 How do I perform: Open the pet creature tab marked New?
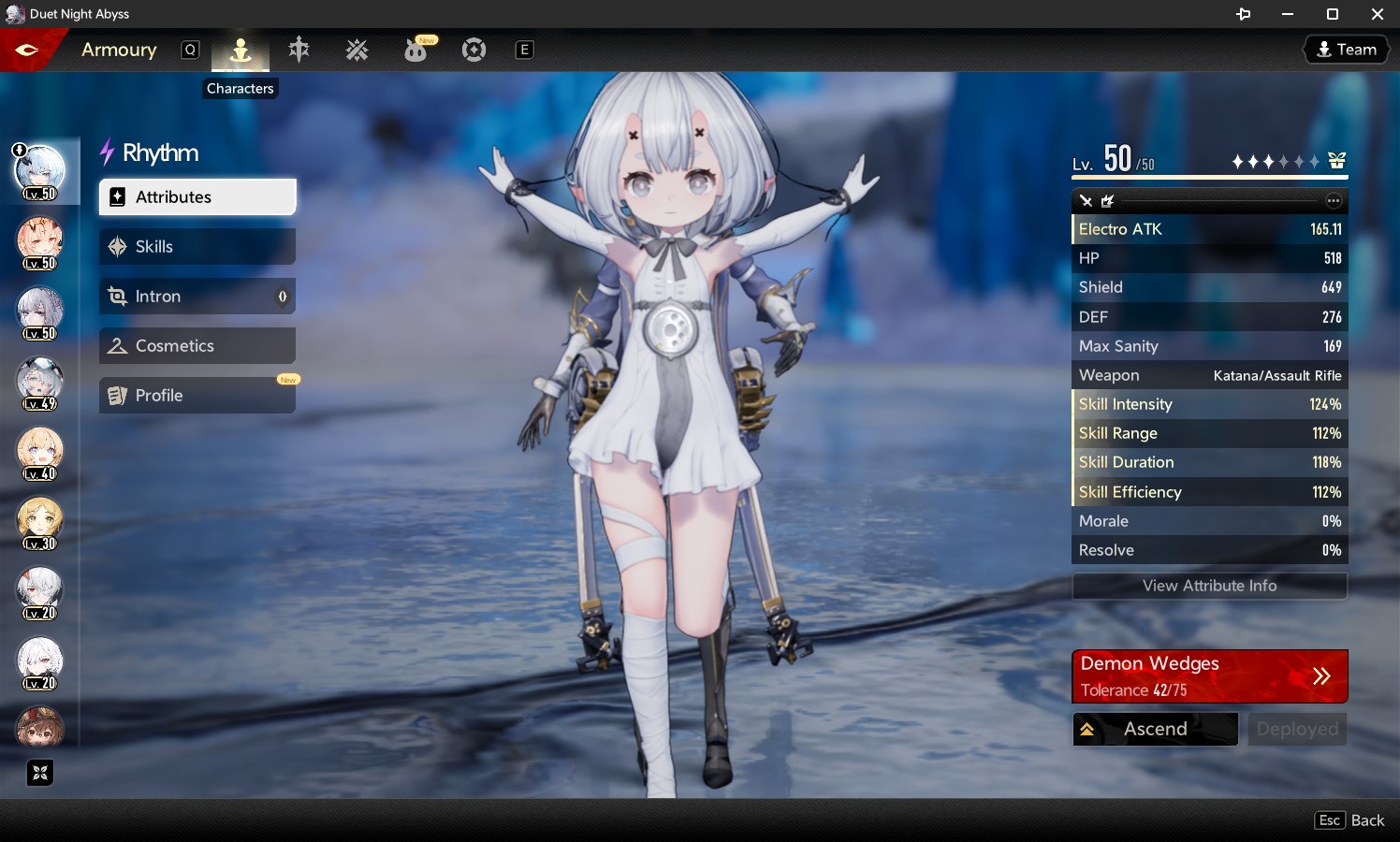[416, 49]
